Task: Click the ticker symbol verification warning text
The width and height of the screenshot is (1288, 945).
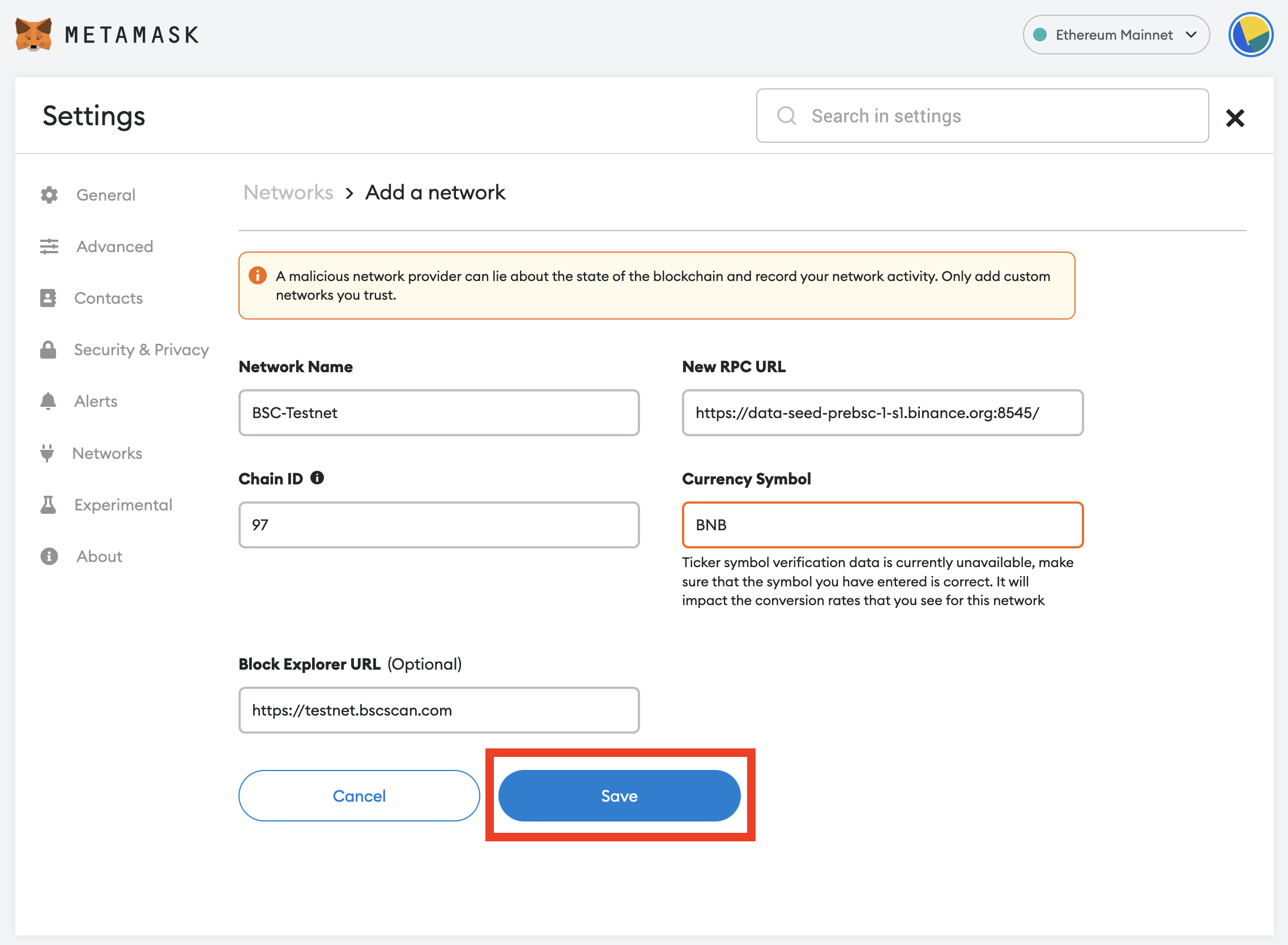Action: pos(877,581)
